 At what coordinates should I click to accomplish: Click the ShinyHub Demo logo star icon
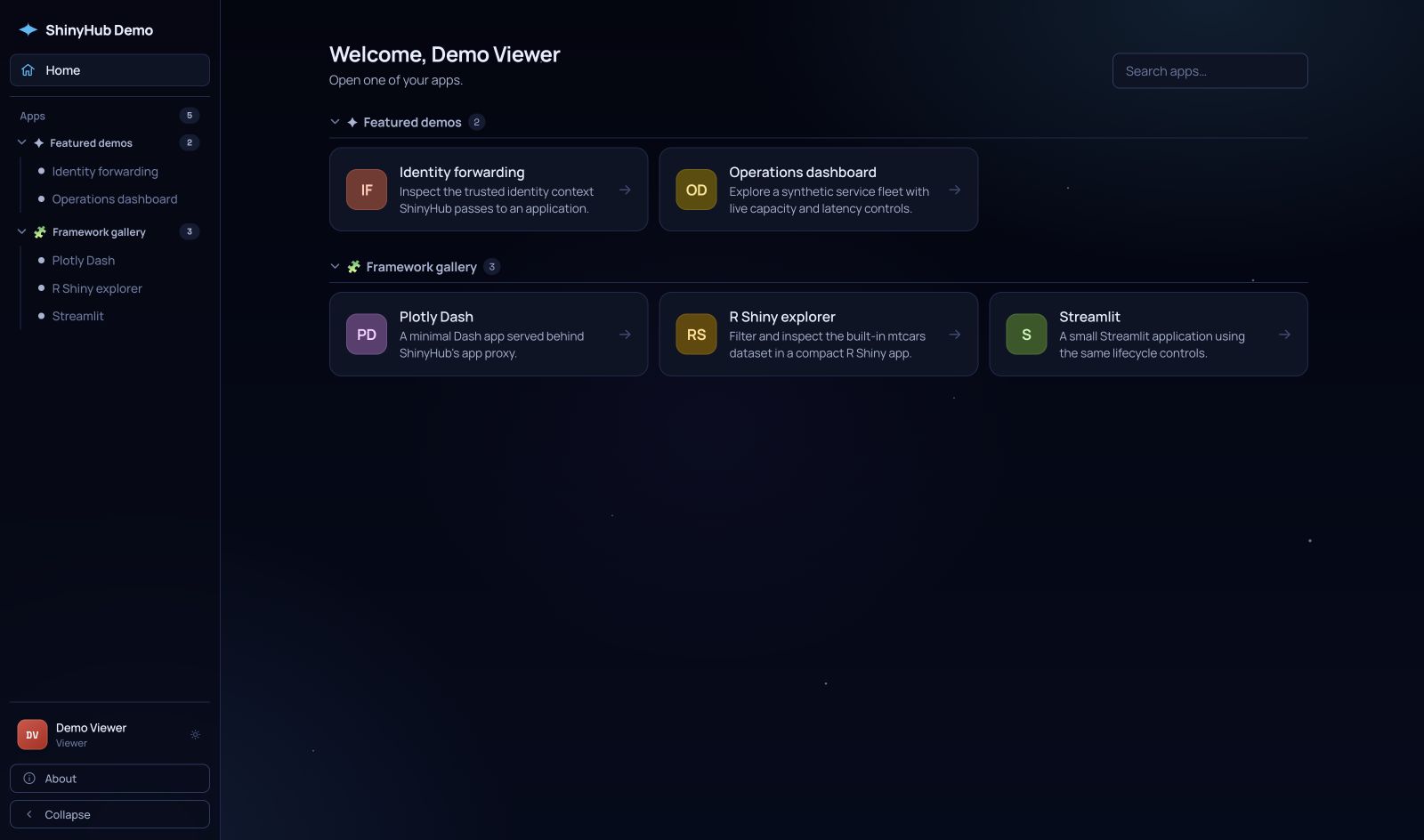(28, 30)
